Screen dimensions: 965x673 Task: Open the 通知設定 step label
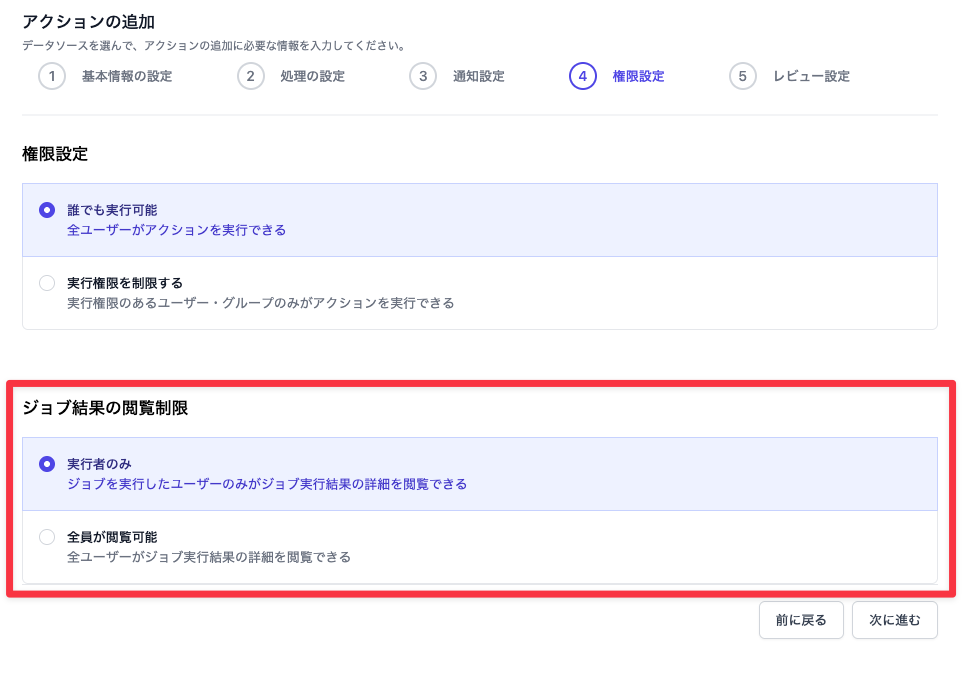tap(477, 76)
